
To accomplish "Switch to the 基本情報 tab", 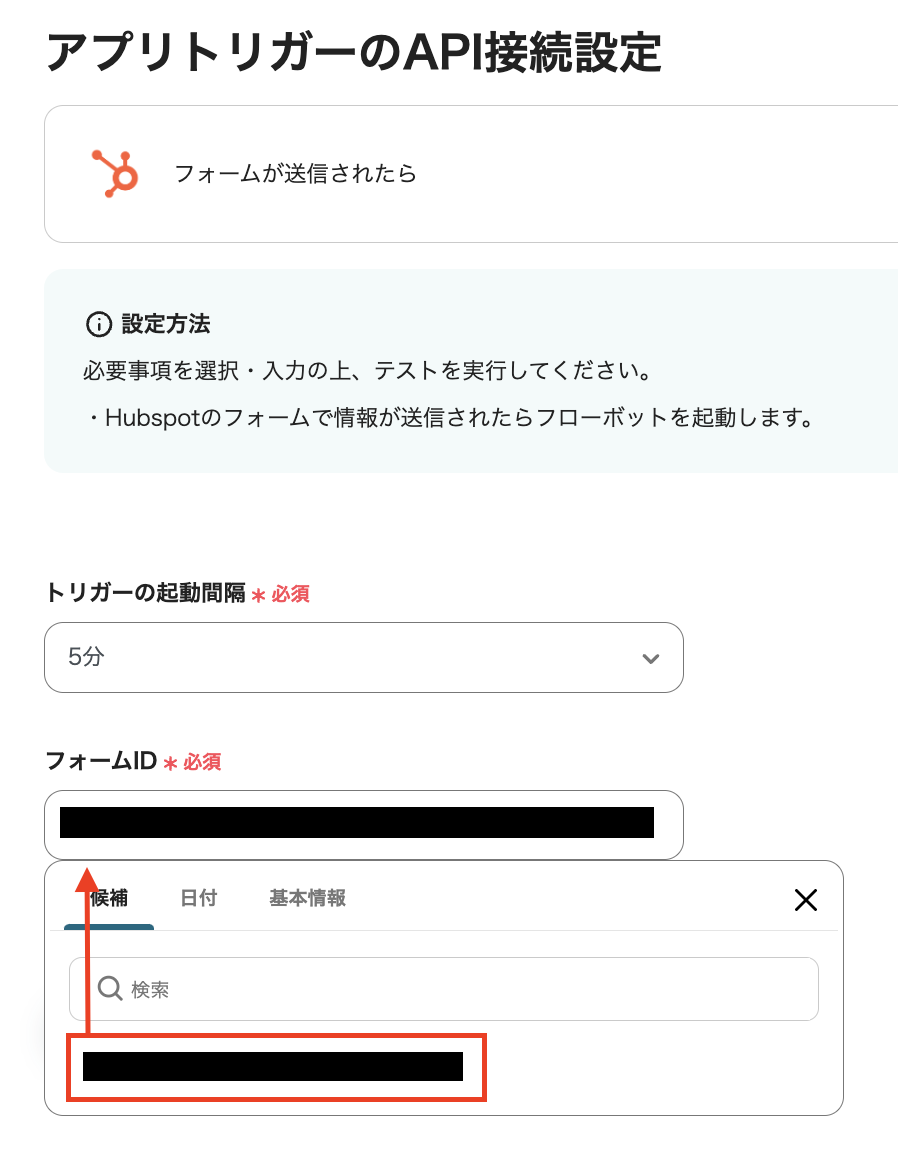I will tap(307, 898).
